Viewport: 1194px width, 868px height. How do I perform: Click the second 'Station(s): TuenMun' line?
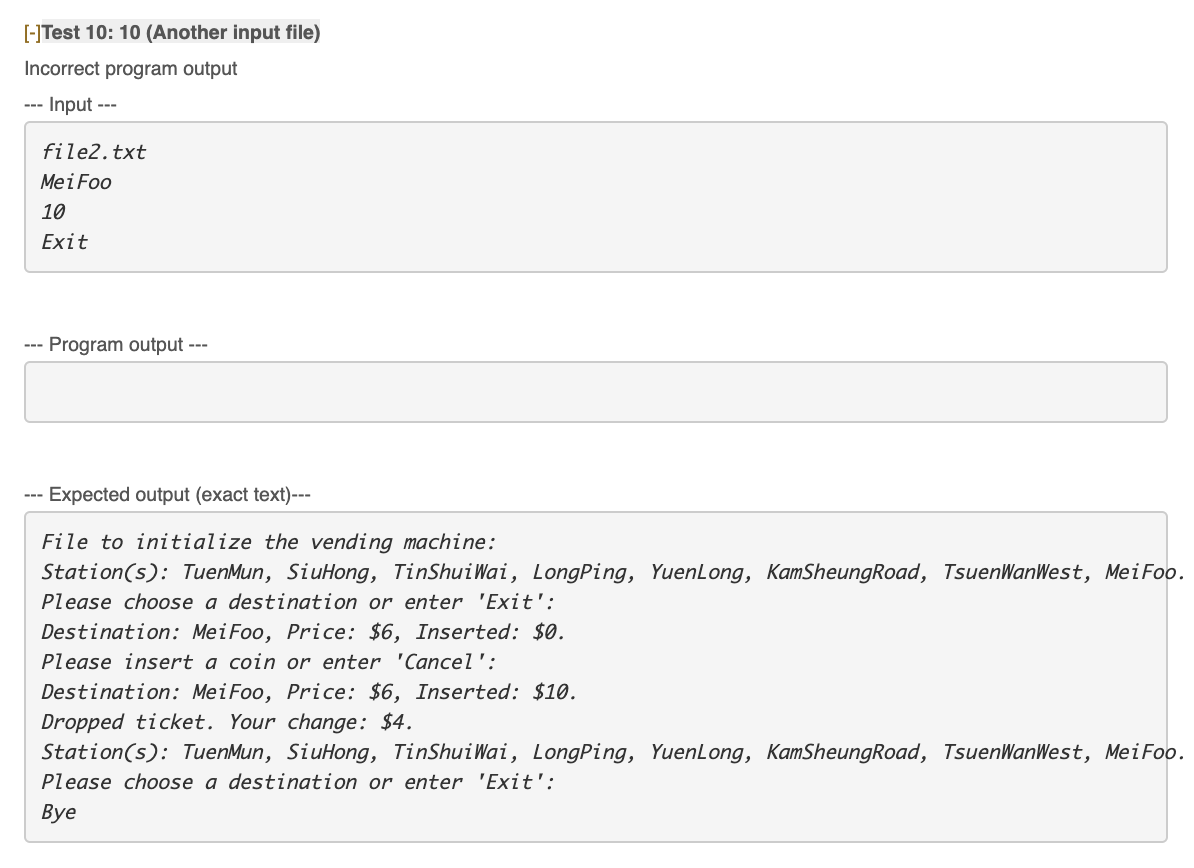coord(612,752)
